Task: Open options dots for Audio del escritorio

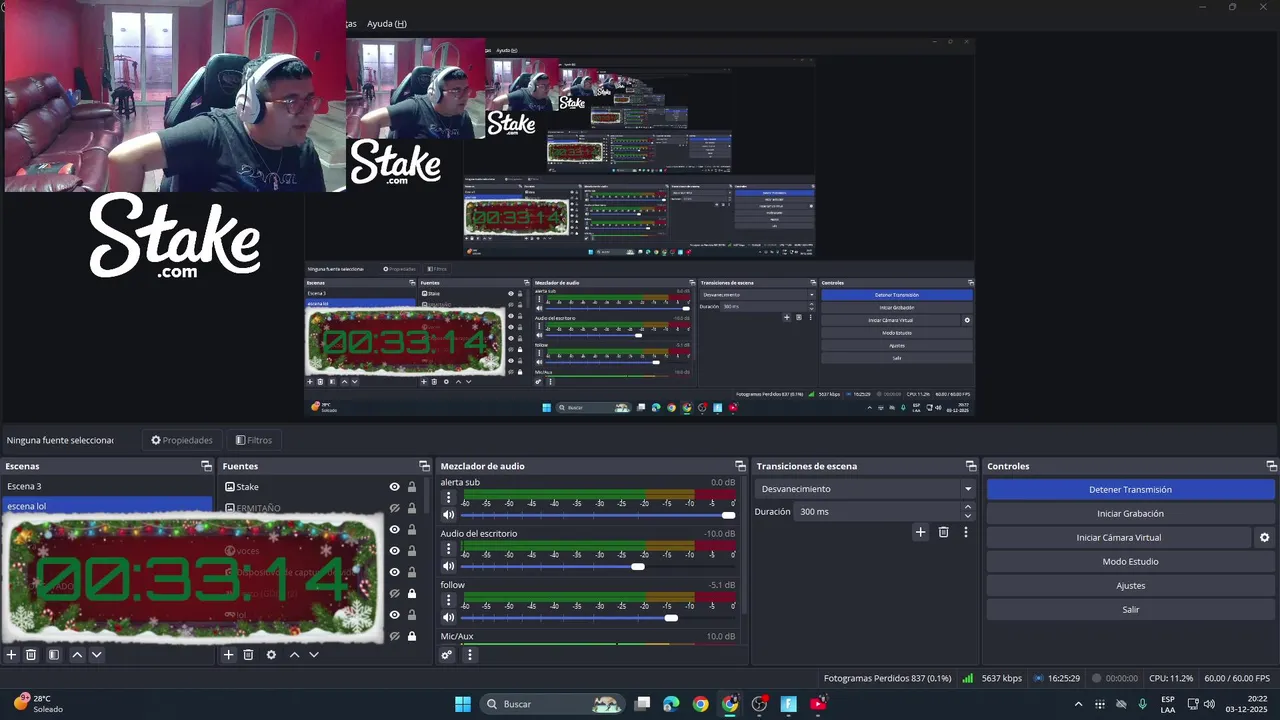Action: pos(448,549)
